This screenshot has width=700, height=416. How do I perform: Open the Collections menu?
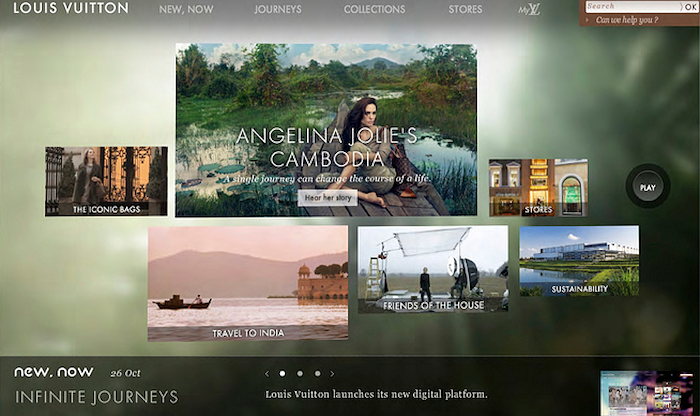375,9
